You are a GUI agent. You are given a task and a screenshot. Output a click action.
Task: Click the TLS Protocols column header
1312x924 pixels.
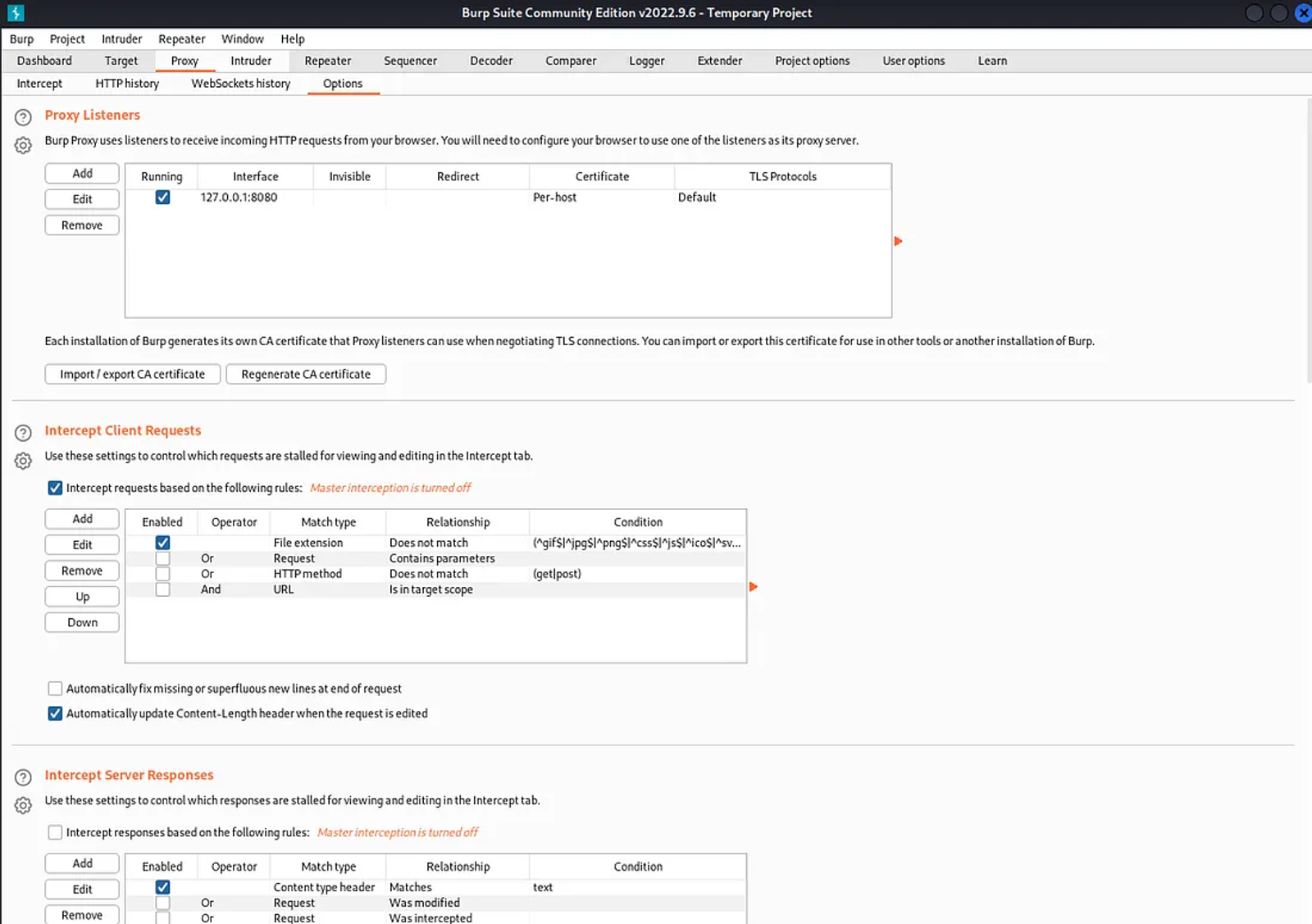[x=782, y=176]
